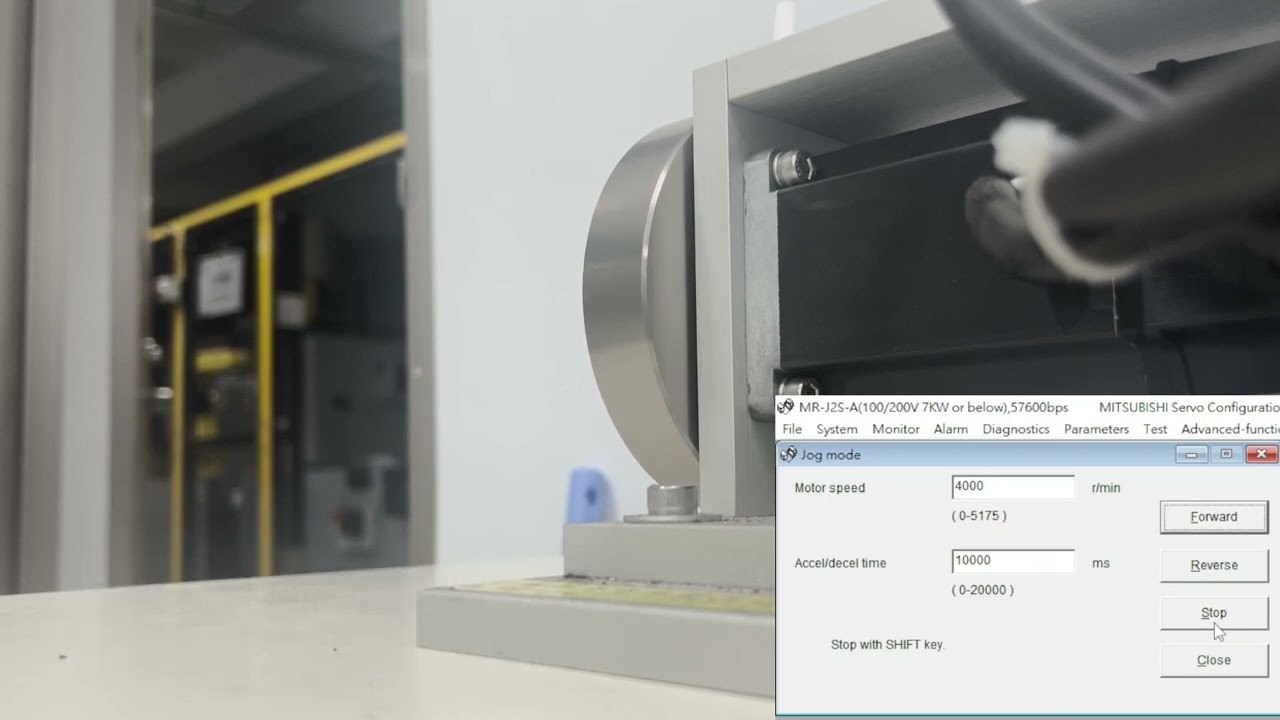Click the 'ms' unit label
Viewport: 1280px width, 720px height.
coord(1101,563)
